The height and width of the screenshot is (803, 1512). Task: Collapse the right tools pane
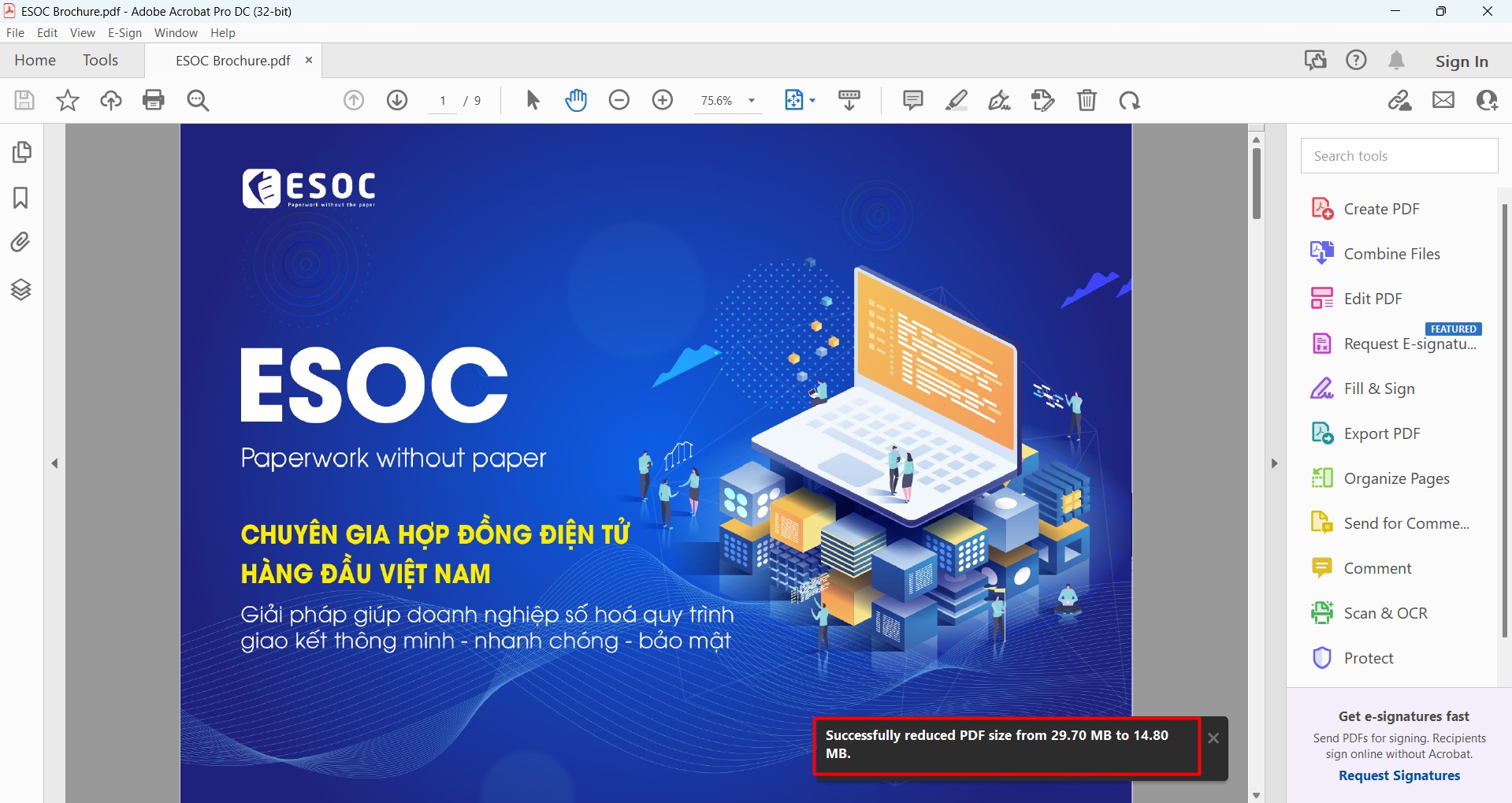1274,463
